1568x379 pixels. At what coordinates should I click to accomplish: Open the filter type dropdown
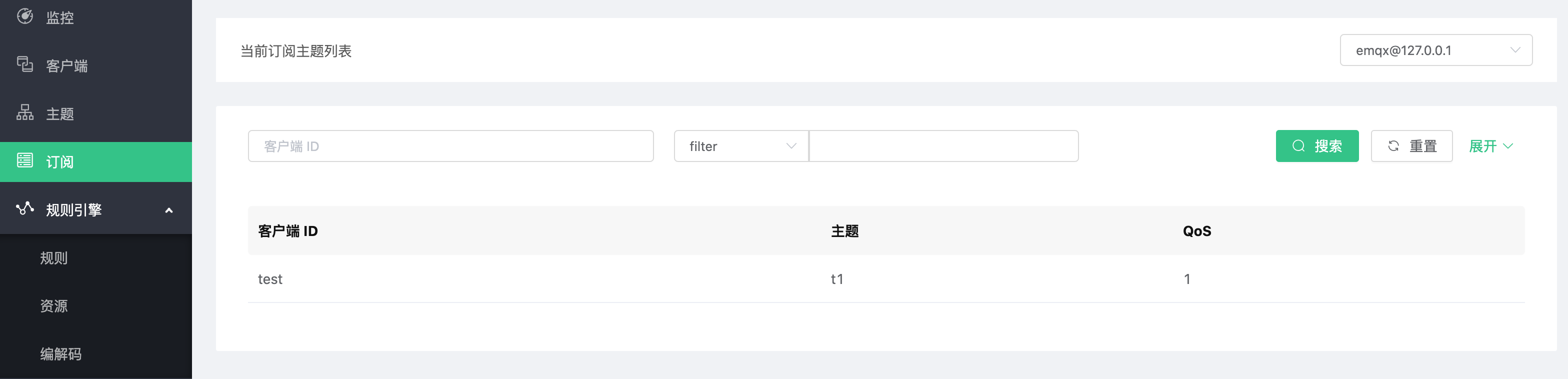tap(741, 146)
